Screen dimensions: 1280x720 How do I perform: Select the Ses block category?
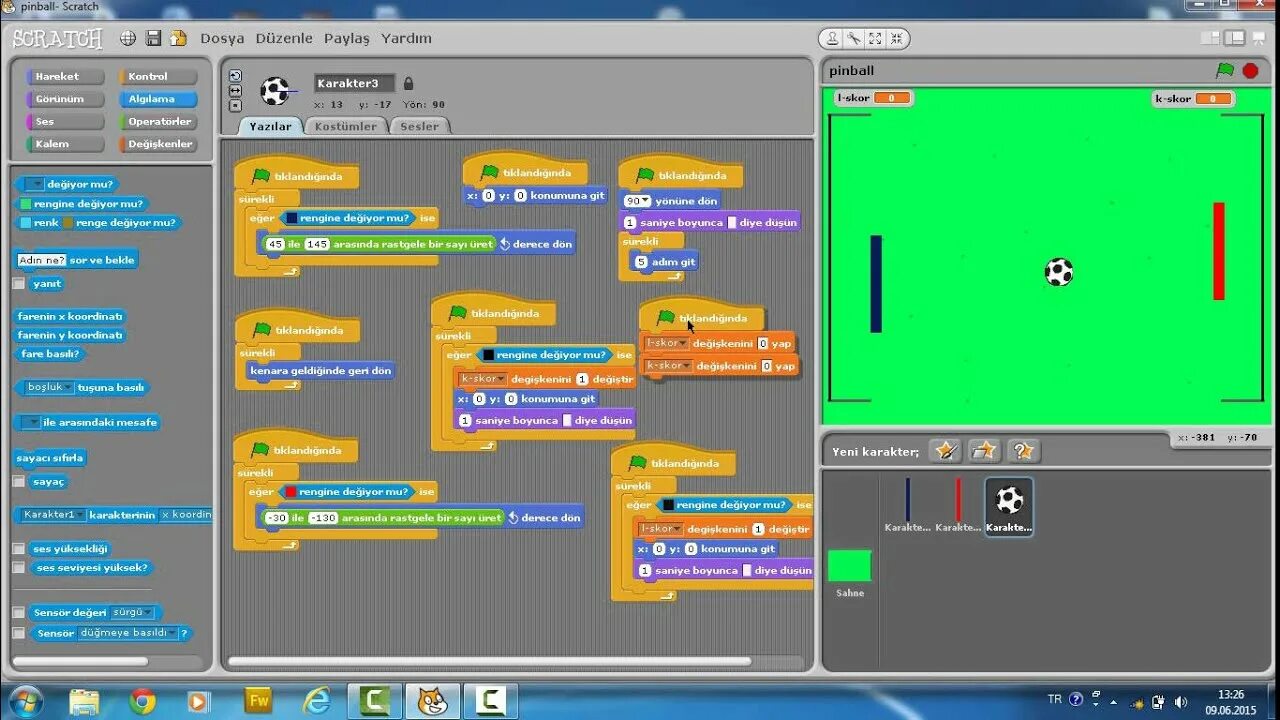[x=66, y=122]
